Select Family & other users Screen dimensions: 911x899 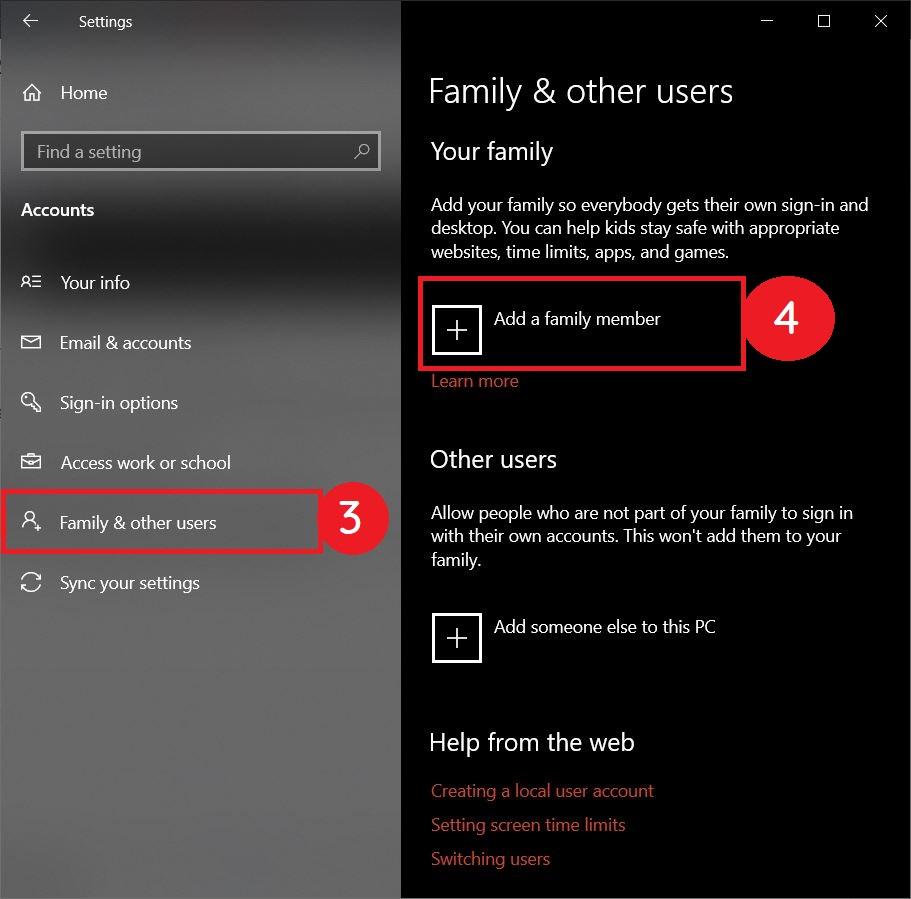click(138, 522)
